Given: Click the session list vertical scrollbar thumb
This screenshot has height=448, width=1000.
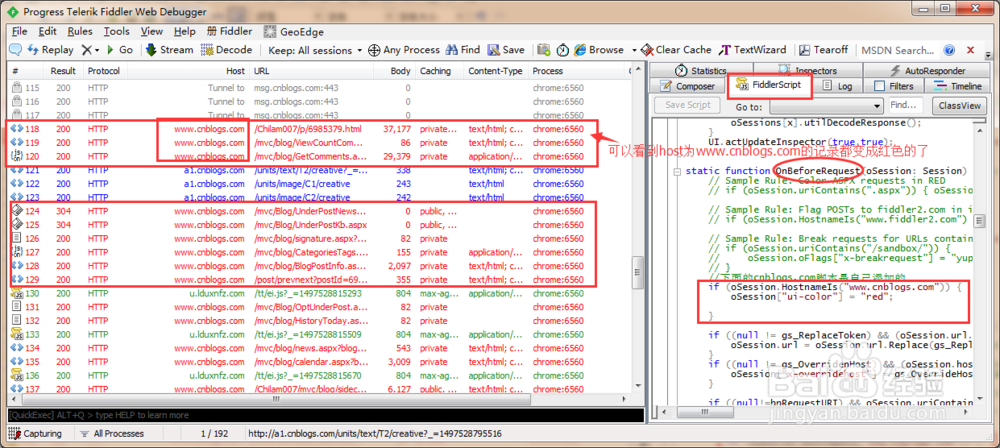Looking at the screenshot, I should click(x=637, y=273).
